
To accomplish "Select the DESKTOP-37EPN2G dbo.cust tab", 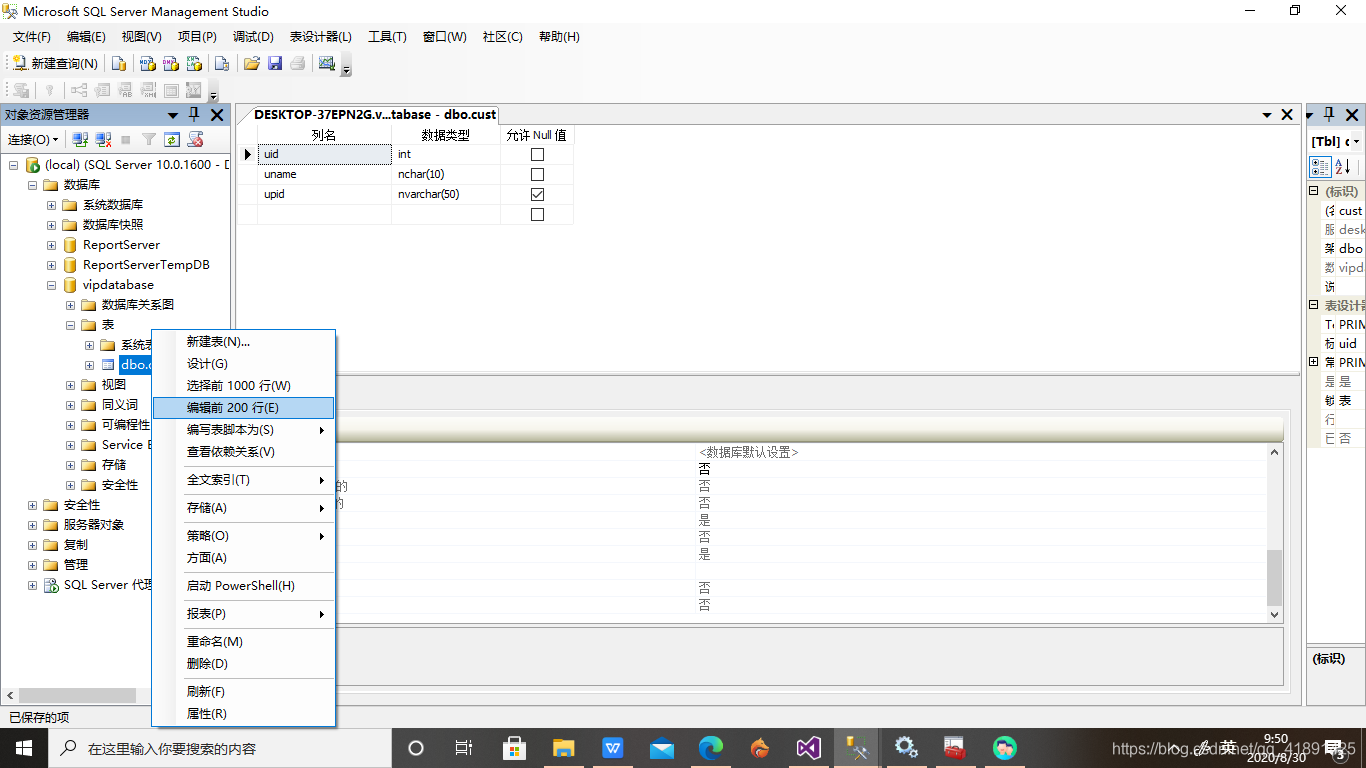I will coord(373,115).
